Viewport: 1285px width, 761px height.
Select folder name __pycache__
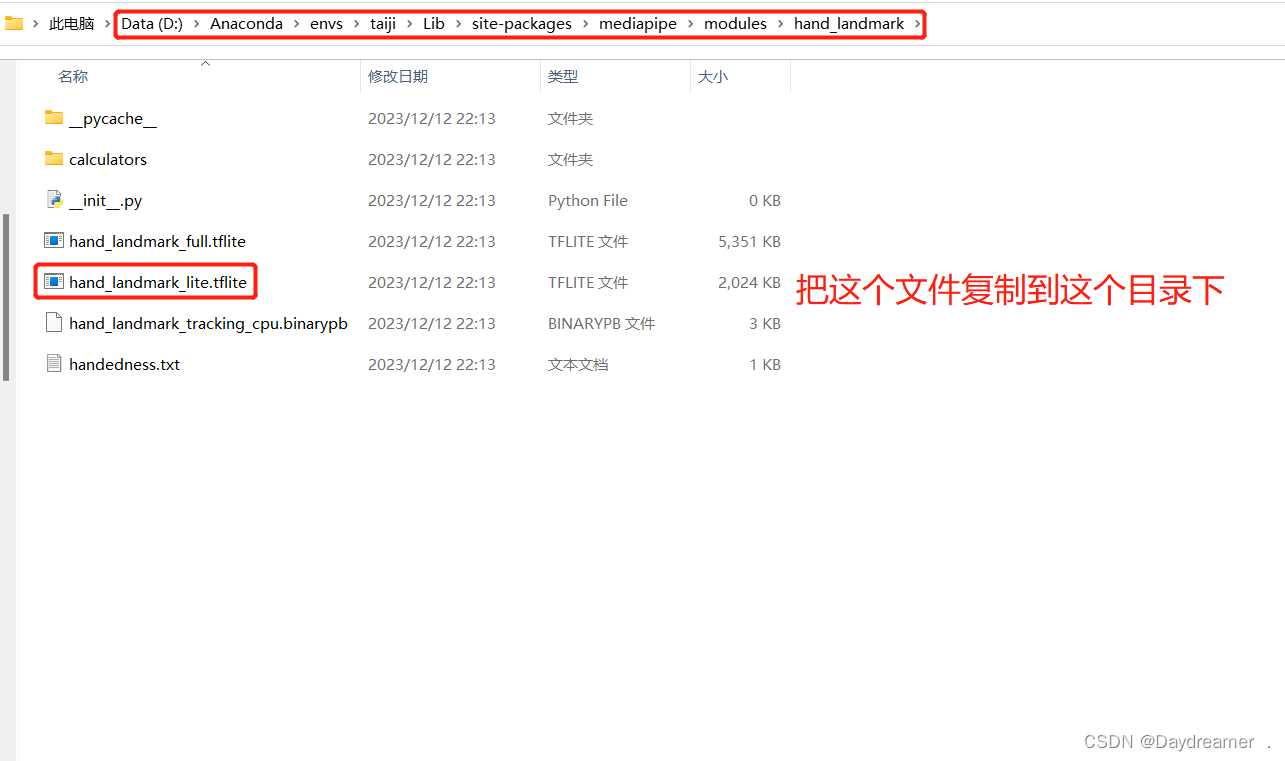pos(112,118)
